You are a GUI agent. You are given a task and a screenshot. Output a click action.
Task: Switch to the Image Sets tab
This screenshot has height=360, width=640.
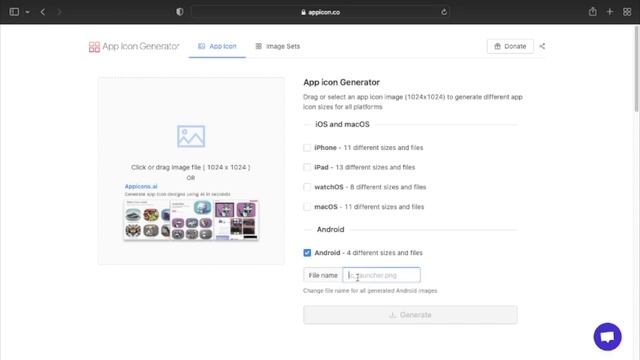pyautogui.click(x=278, y=47)
